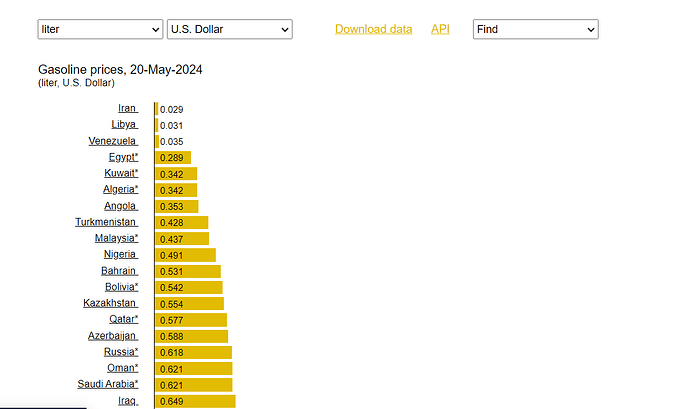Open the API link
The height and width of the screenshot is (409, 690).
pyautogui.click(x=440, y=29)
